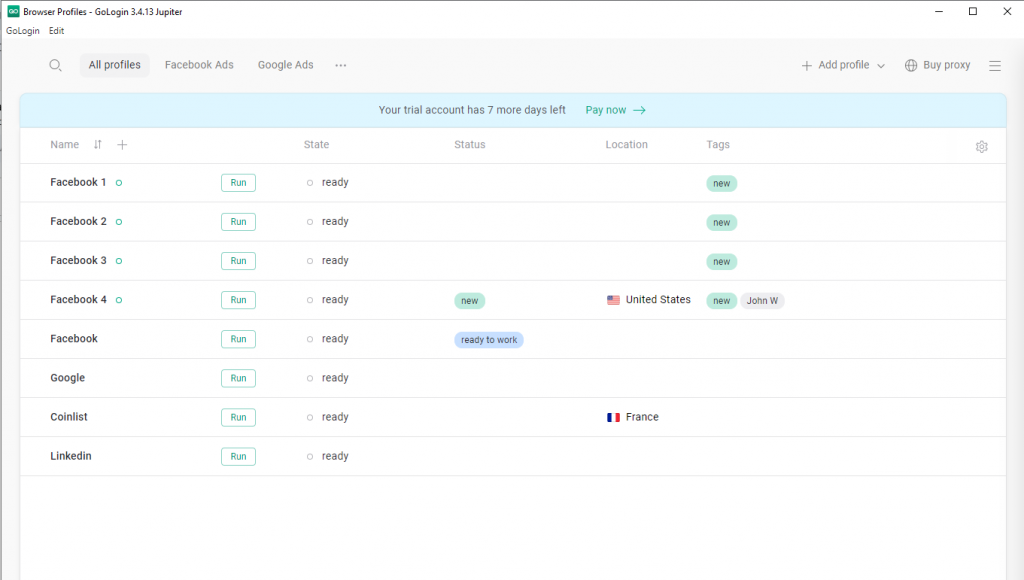This screenshot has width=1024, height=580.
Task: Select the Facebook Ads tab
Action: coord(199,65)
